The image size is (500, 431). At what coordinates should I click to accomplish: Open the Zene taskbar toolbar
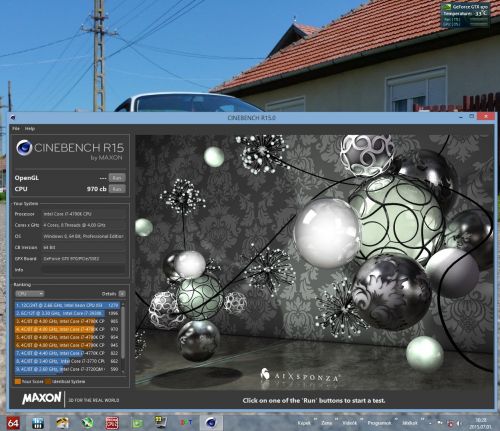pos(327,423)
